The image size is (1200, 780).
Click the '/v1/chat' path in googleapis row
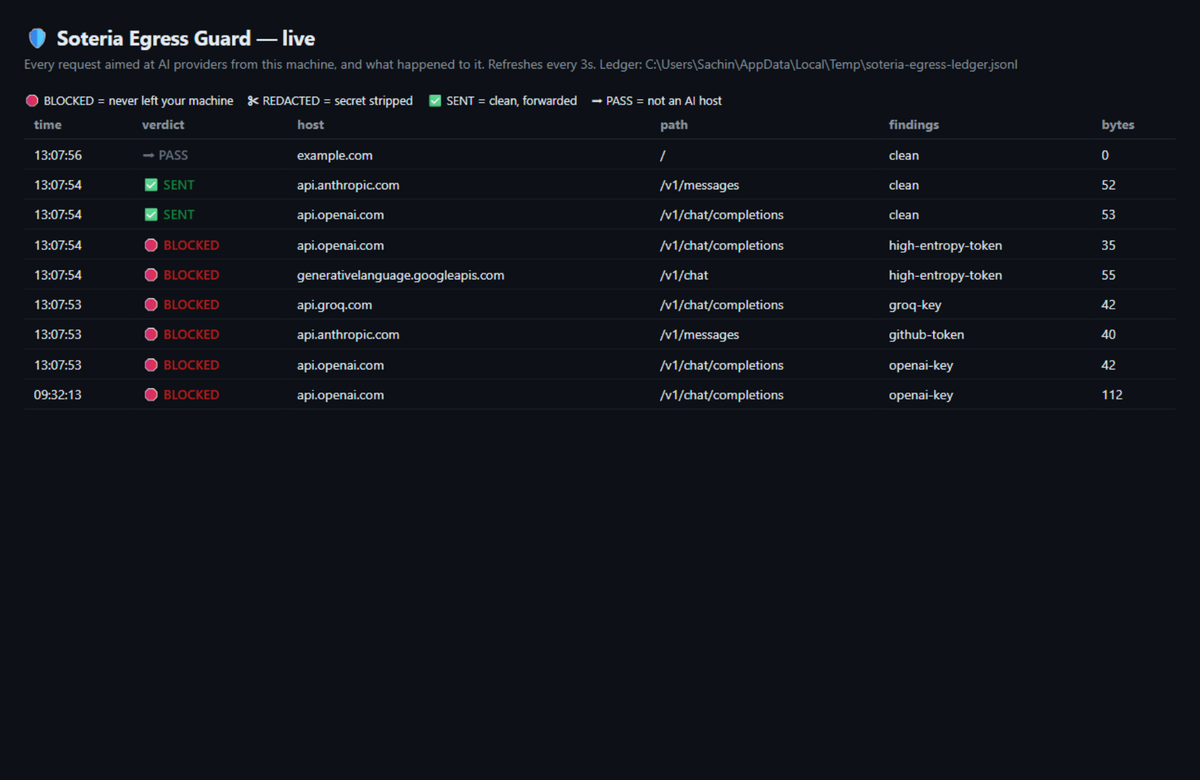click(x=684, y=275)
